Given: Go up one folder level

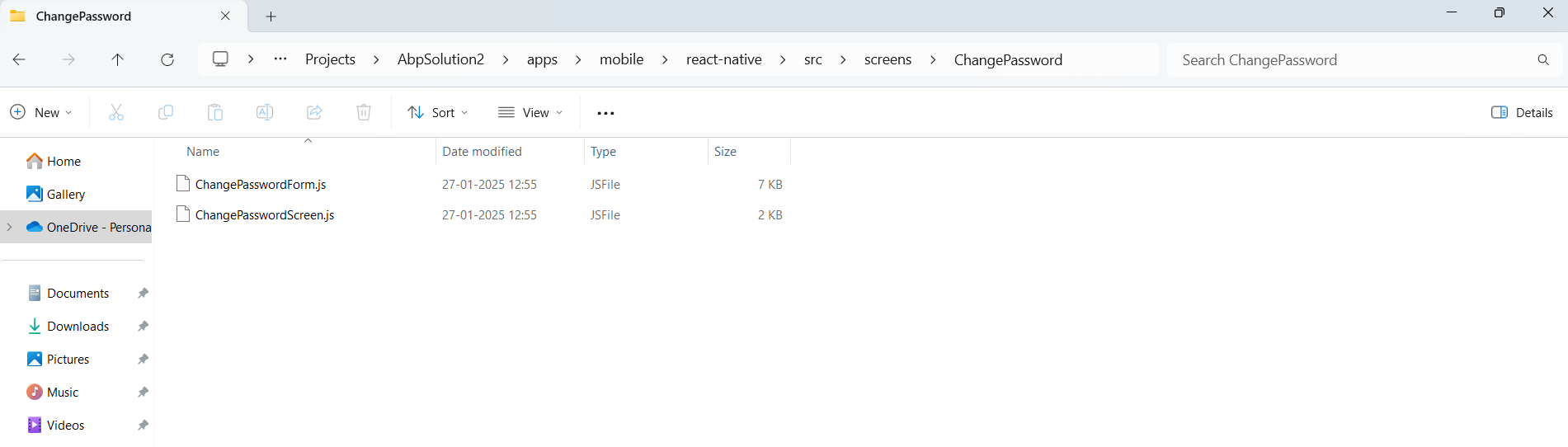Looking at the screenshot, I should 118,60.
